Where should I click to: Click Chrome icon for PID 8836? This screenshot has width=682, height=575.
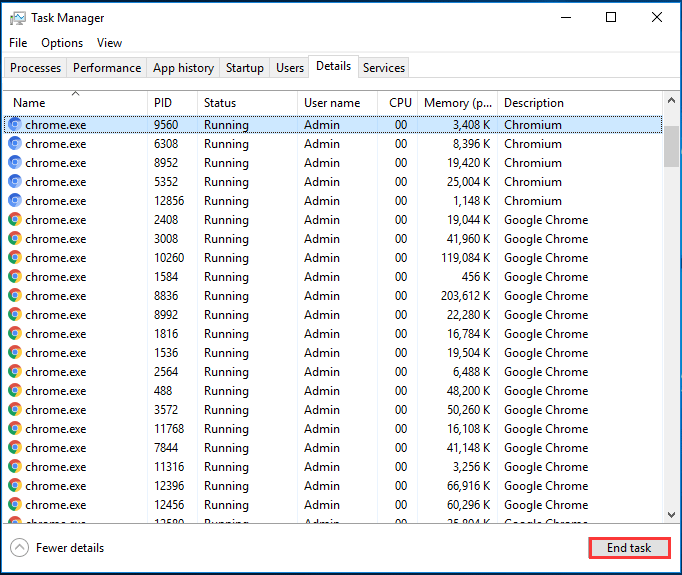[15, 295]
